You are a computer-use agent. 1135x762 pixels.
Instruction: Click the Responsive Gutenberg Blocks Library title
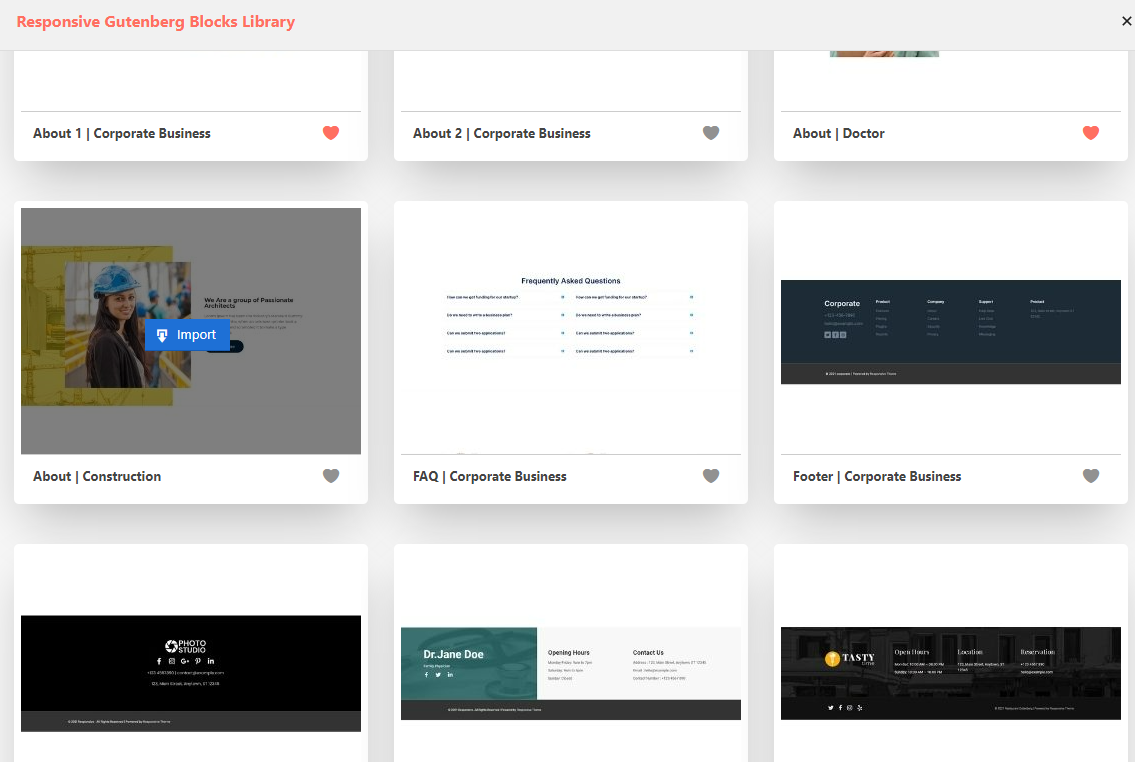(156, 22)
